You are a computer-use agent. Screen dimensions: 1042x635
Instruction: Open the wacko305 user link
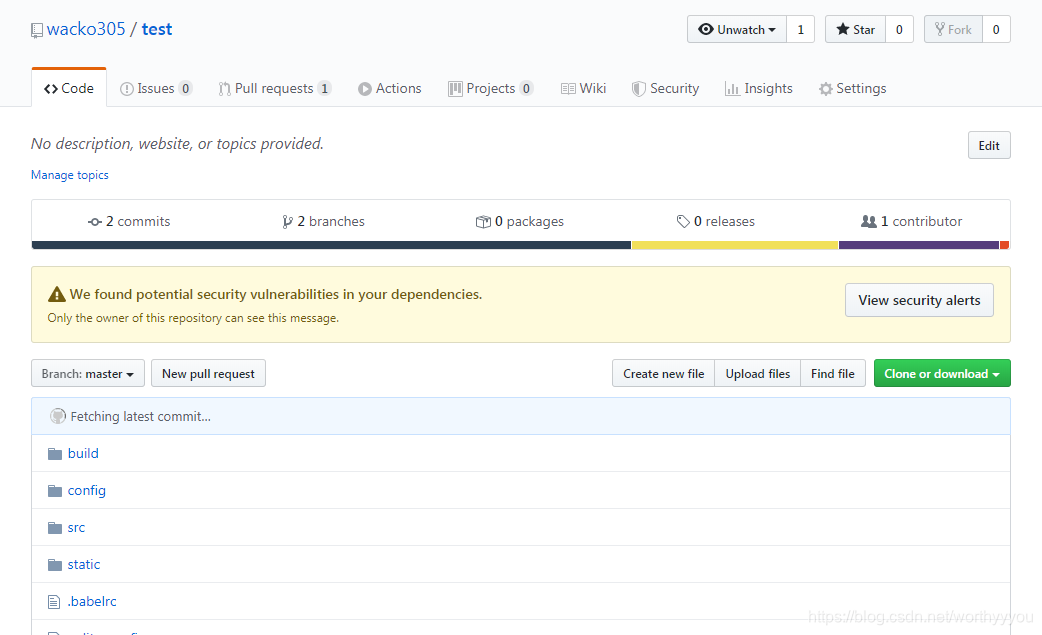tap(86, 29)
